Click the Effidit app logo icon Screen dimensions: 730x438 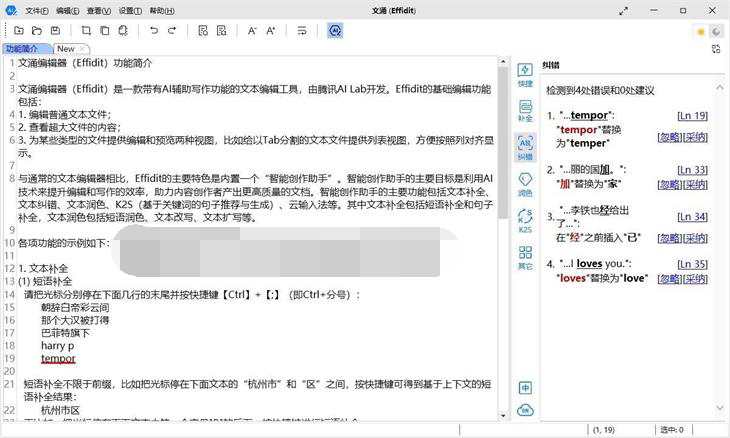point(11,10)
